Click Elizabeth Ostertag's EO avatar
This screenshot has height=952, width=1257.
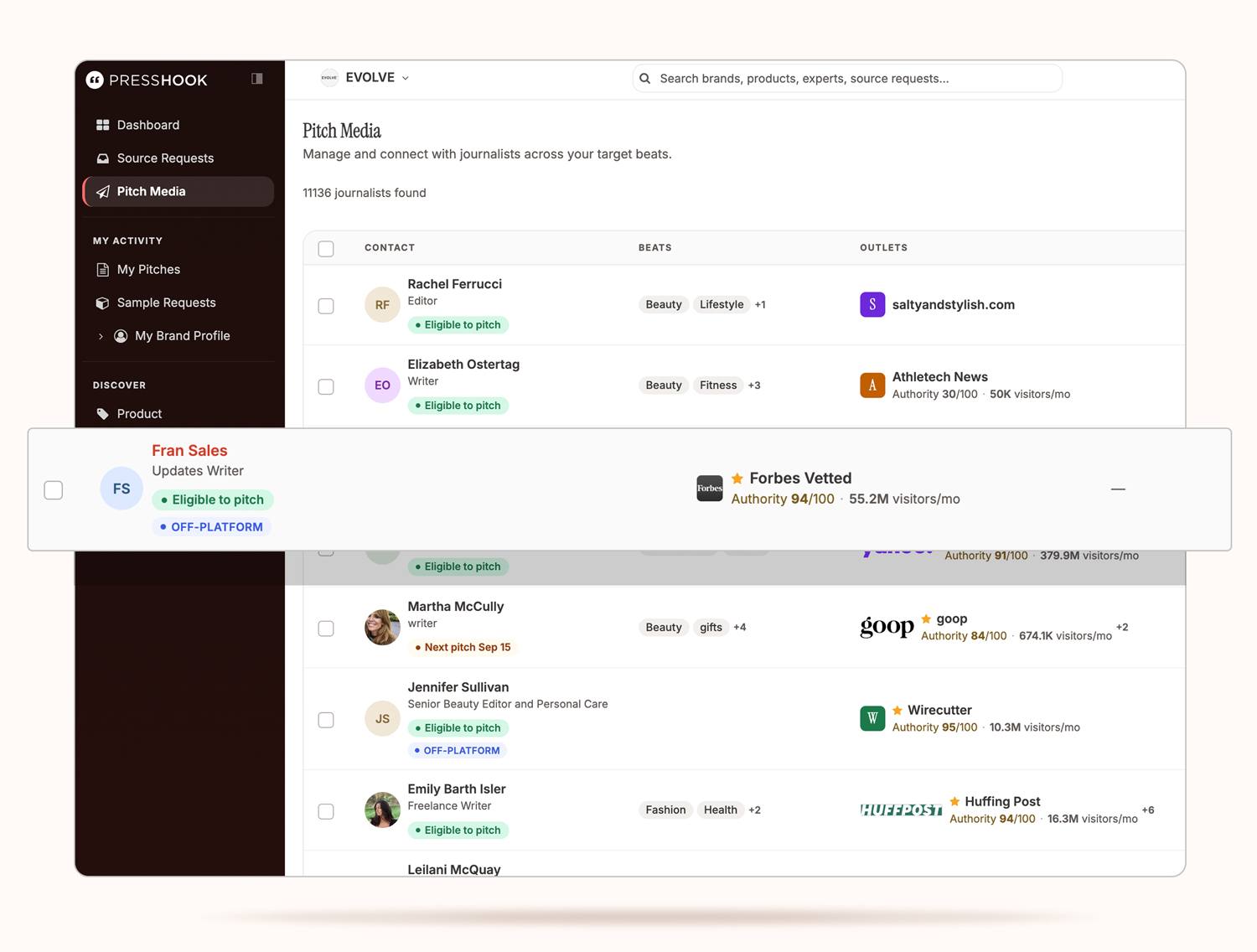[382, 385]
